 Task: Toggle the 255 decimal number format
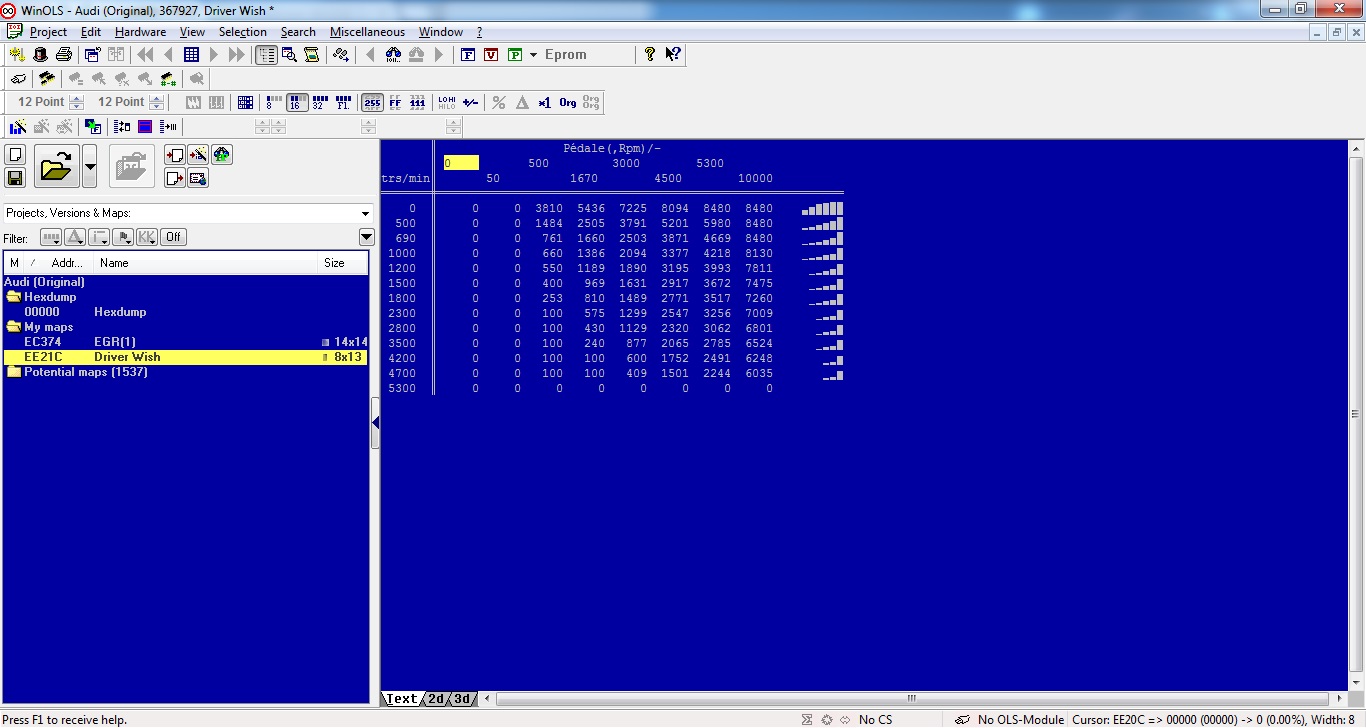(372, 102)
